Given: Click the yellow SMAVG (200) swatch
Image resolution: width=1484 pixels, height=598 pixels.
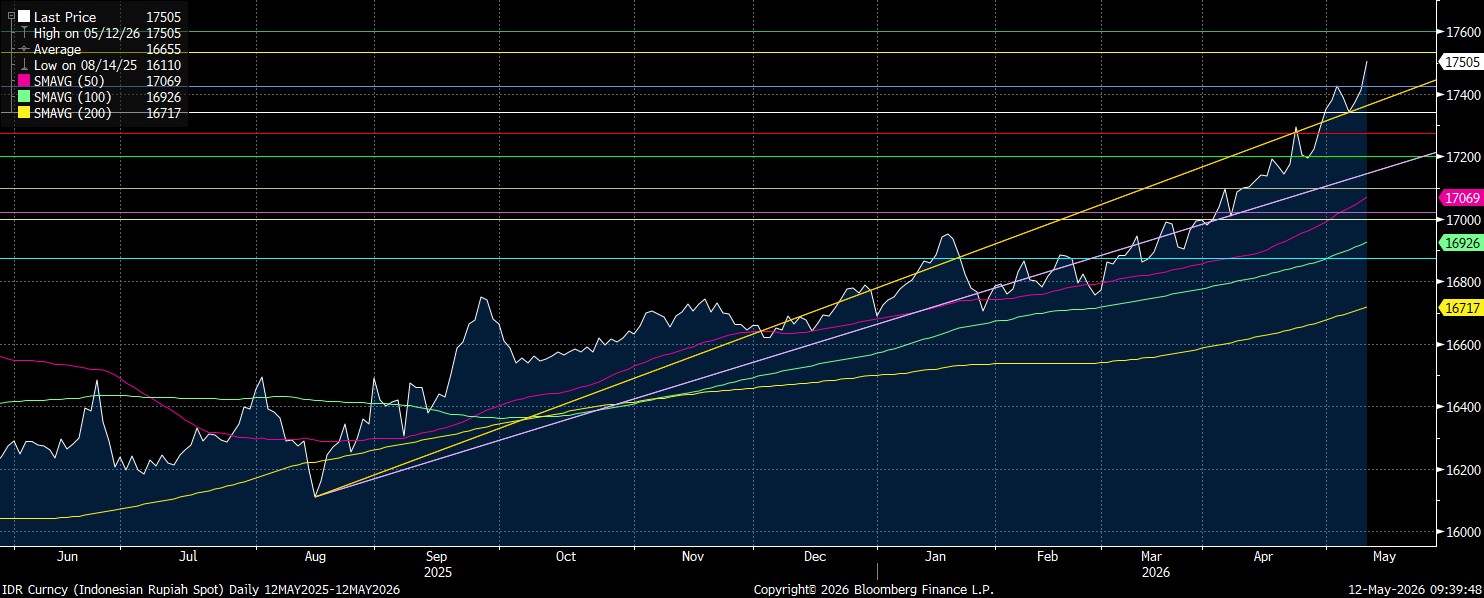Looking at the screenshot, I should click(24, 113).
